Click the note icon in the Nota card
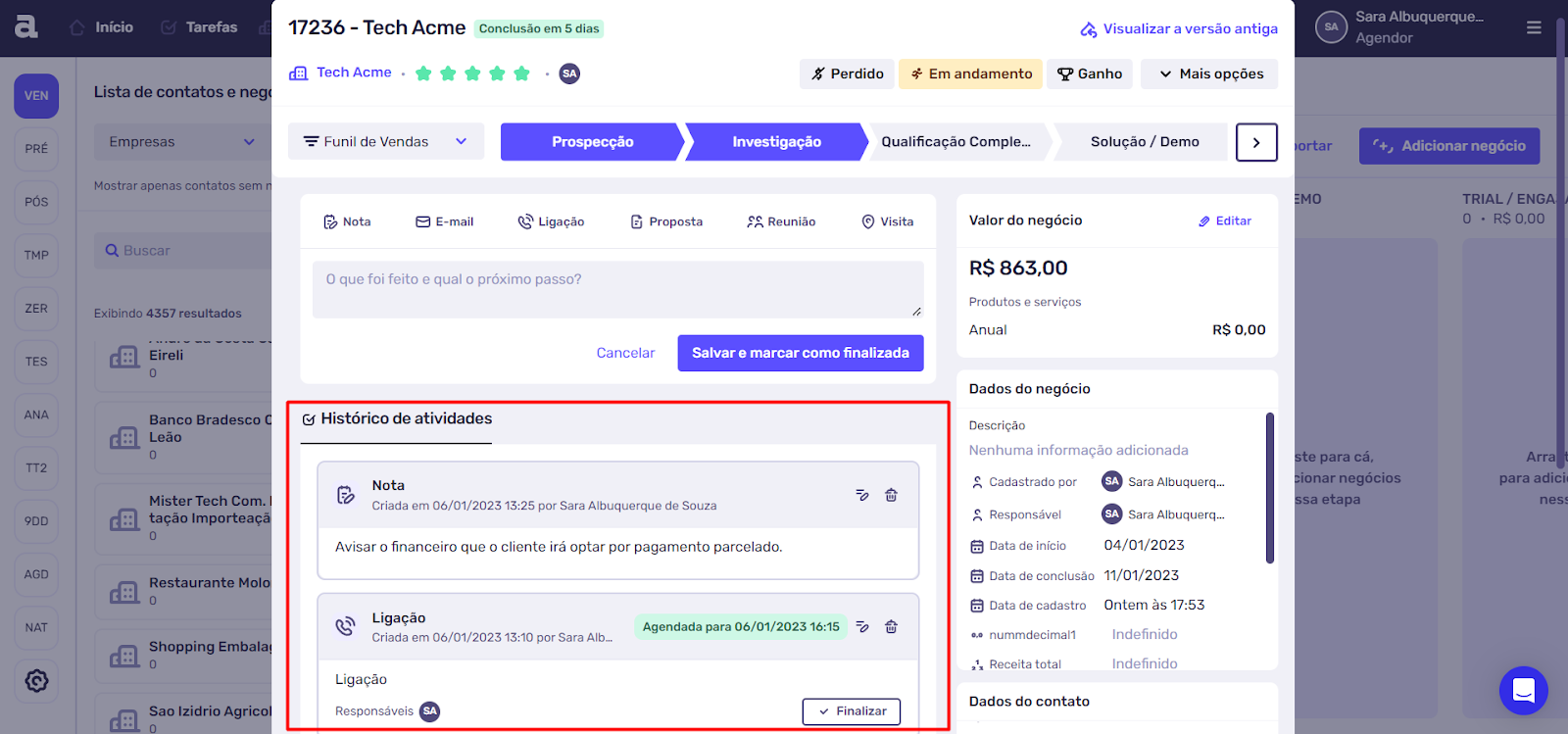 click(x=346, y=495)
